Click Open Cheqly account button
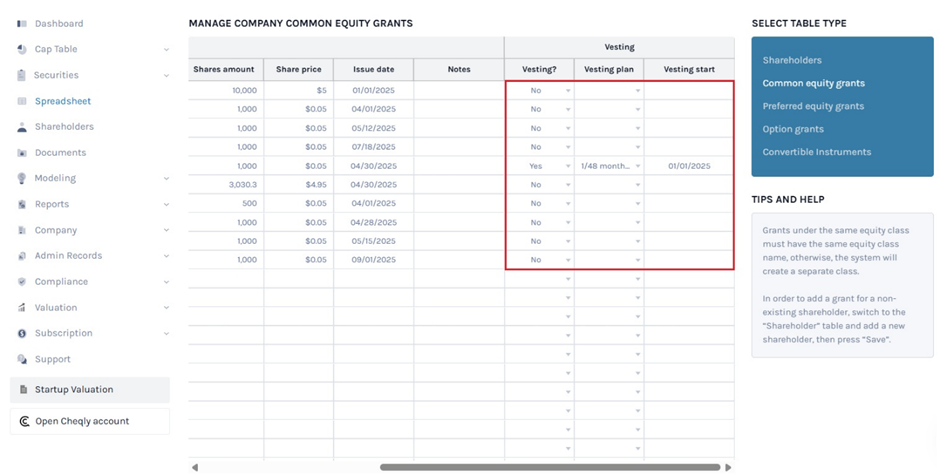The image size is (940, 475). point(89,421)
